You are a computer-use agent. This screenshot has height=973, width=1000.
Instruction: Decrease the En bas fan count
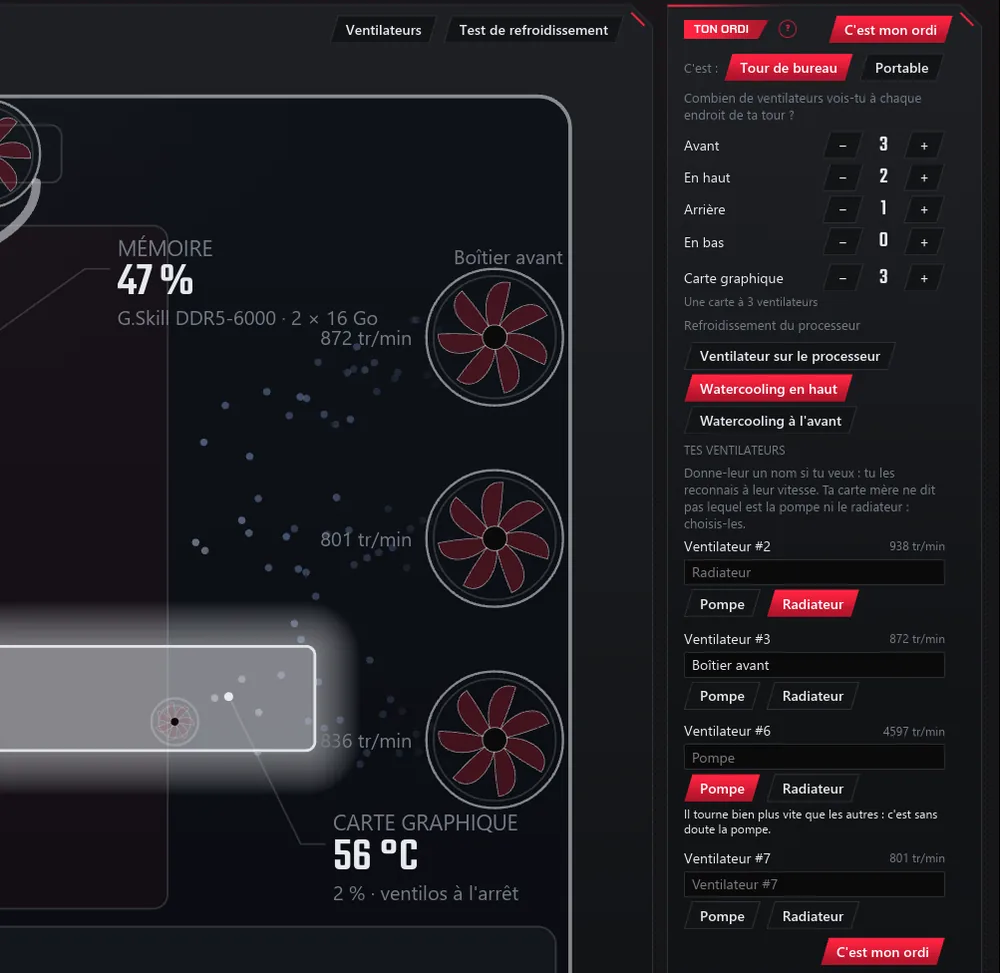(x=842, y=242)
